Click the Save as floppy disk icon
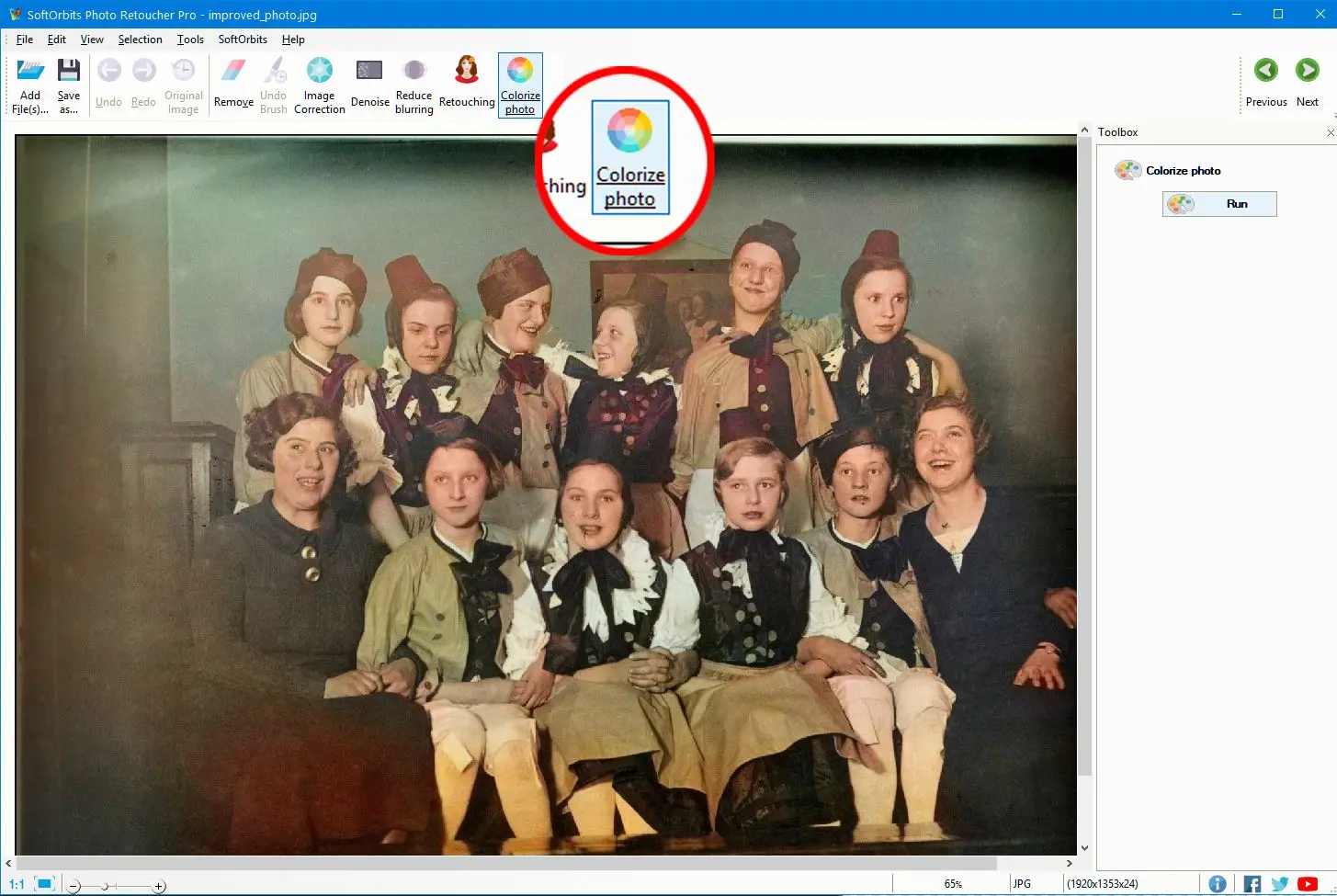This screenshot has width=1337, height=896. (69, 72)
